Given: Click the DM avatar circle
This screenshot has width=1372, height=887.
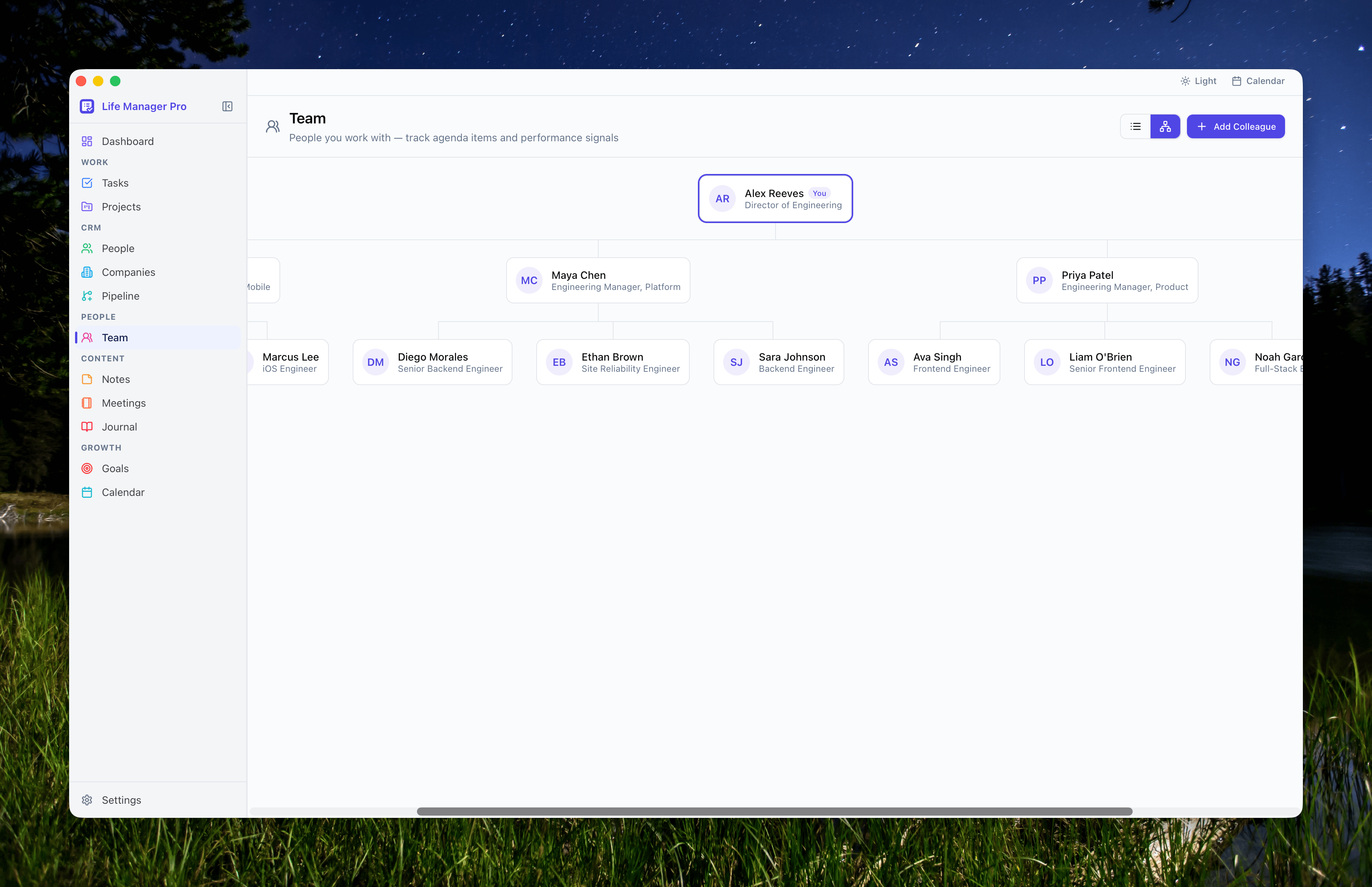Looking at the screenshot, I should [x=375, y=362].
